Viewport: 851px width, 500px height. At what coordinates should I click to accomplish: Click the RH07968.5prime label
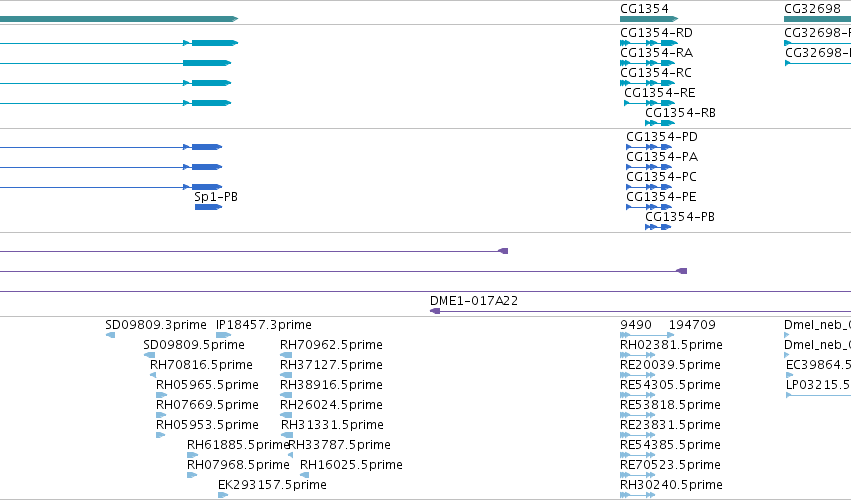click(238, 465)
